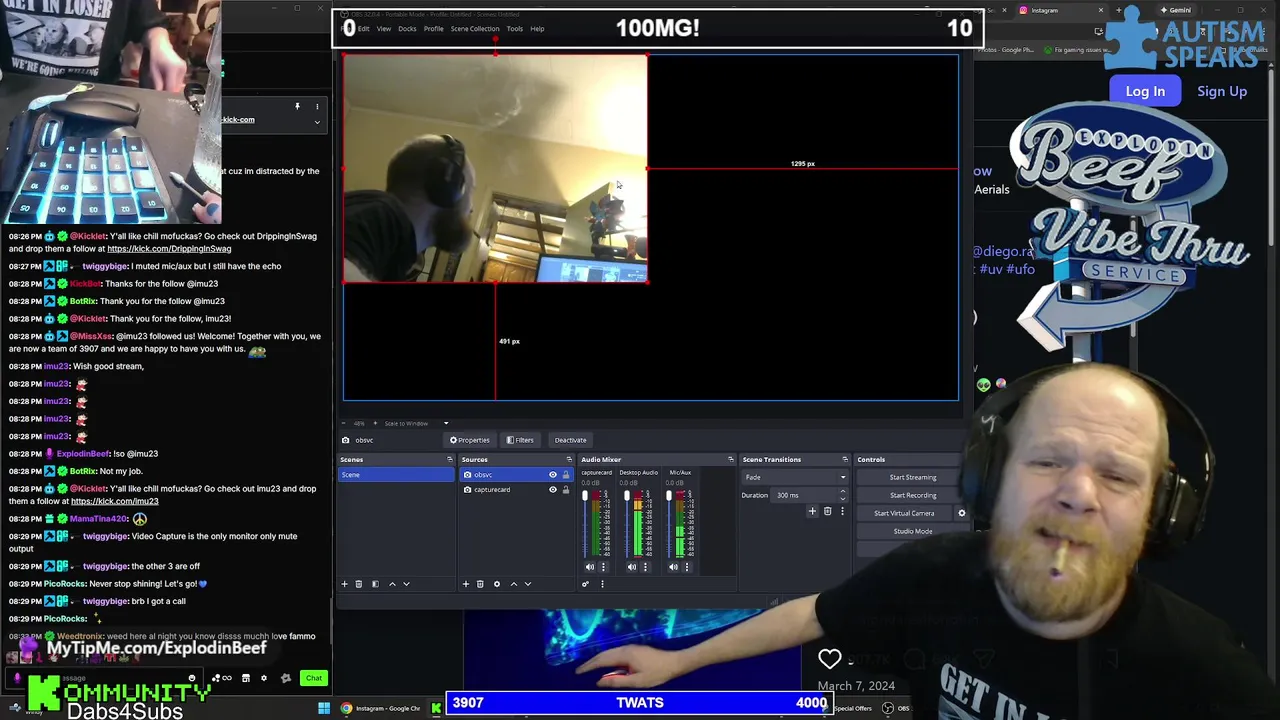This screenshot has width=1280, height=720.
Task: Open the Mic/Aux options three-dot menu
Action: [x=687, y=567]
